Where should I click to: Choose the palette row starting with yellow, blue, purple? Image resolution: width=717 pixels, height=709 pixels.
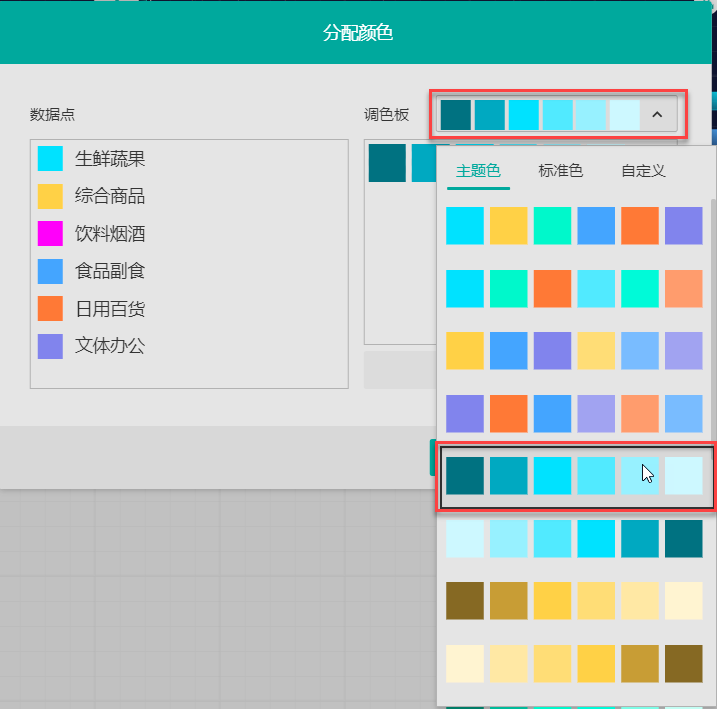[x=574, y=351]
